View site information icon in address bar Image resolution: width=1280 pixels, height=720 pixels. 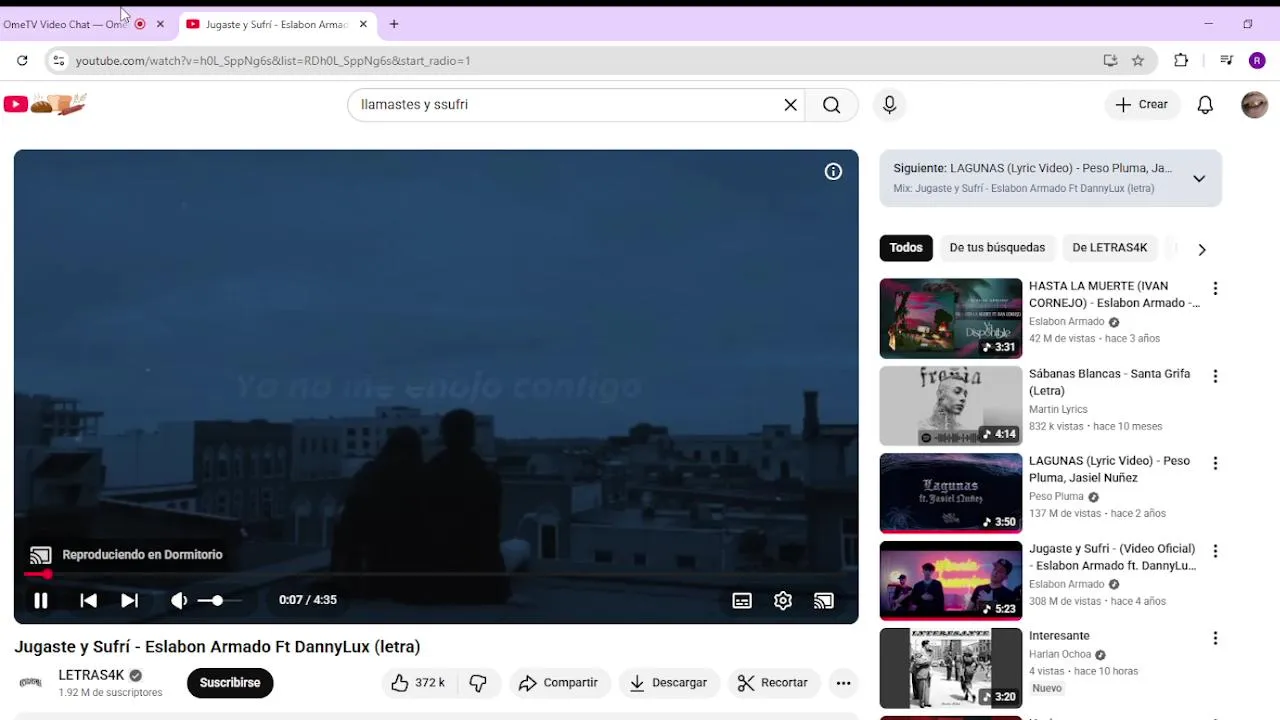(x=58, y=61)
